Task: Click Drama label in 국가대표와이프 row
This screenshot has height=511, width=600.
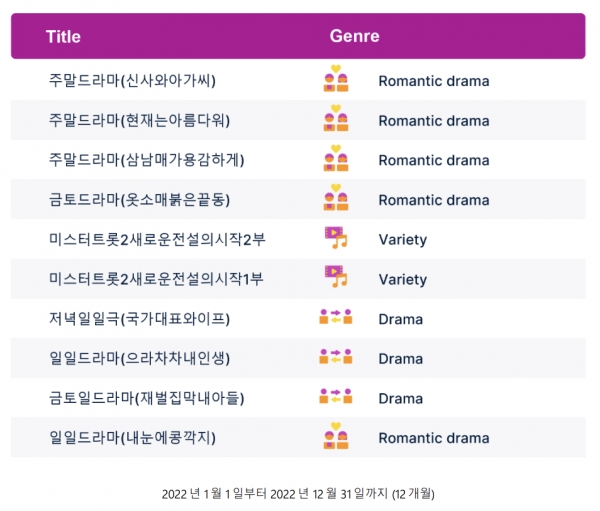Action: point(401,319)
